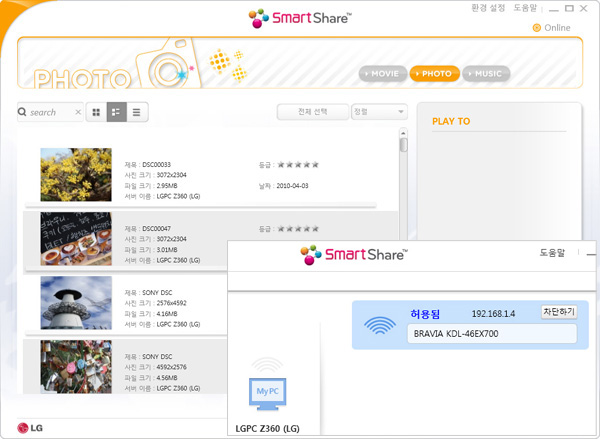Select the yellow flowers DSC00033 thumbnail
Screen dimensions: 600x439
click(76, 175)
